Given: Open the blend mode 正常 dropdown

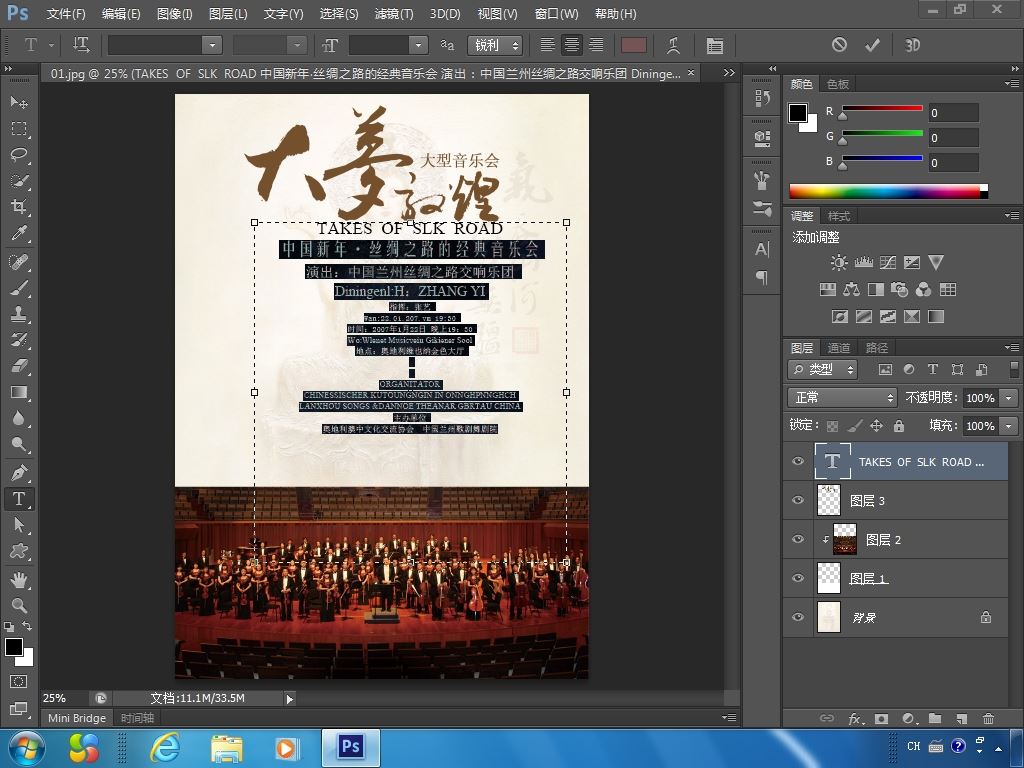Looking at the screenshot, I should (842, 397).
